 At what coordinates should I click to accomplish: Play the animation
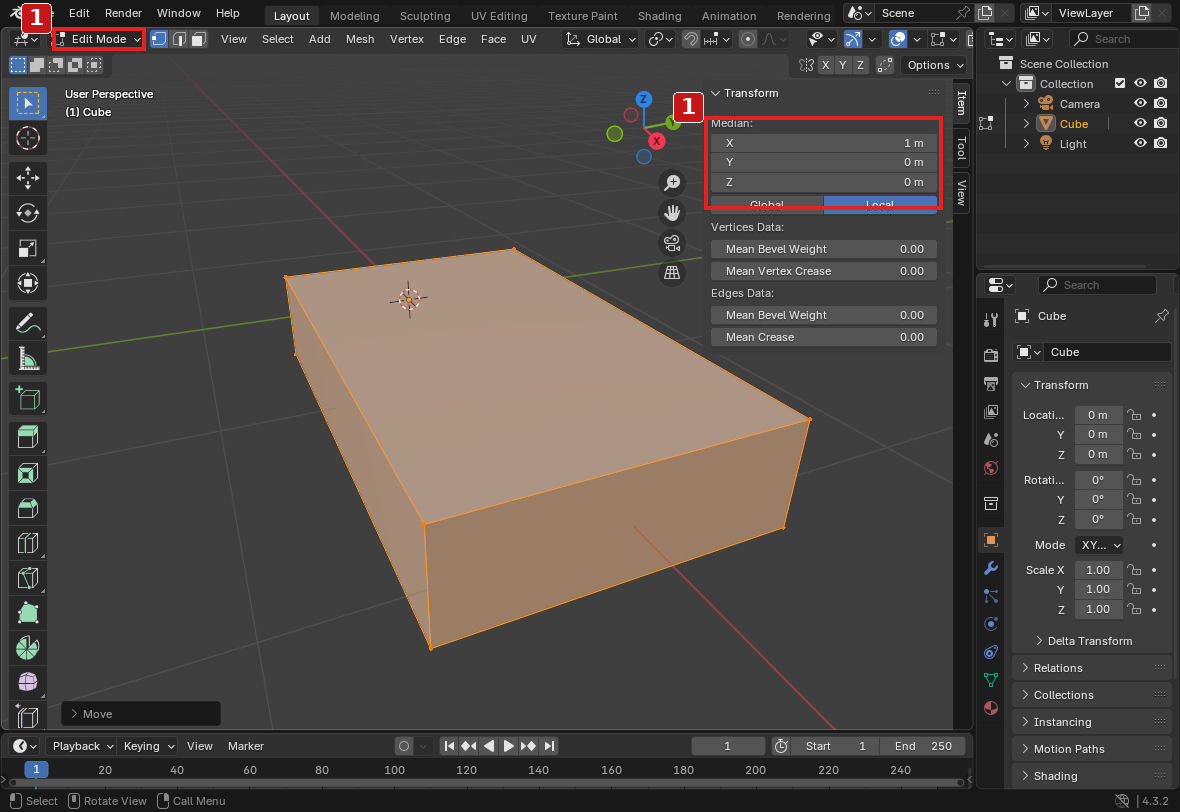[508, 746]
